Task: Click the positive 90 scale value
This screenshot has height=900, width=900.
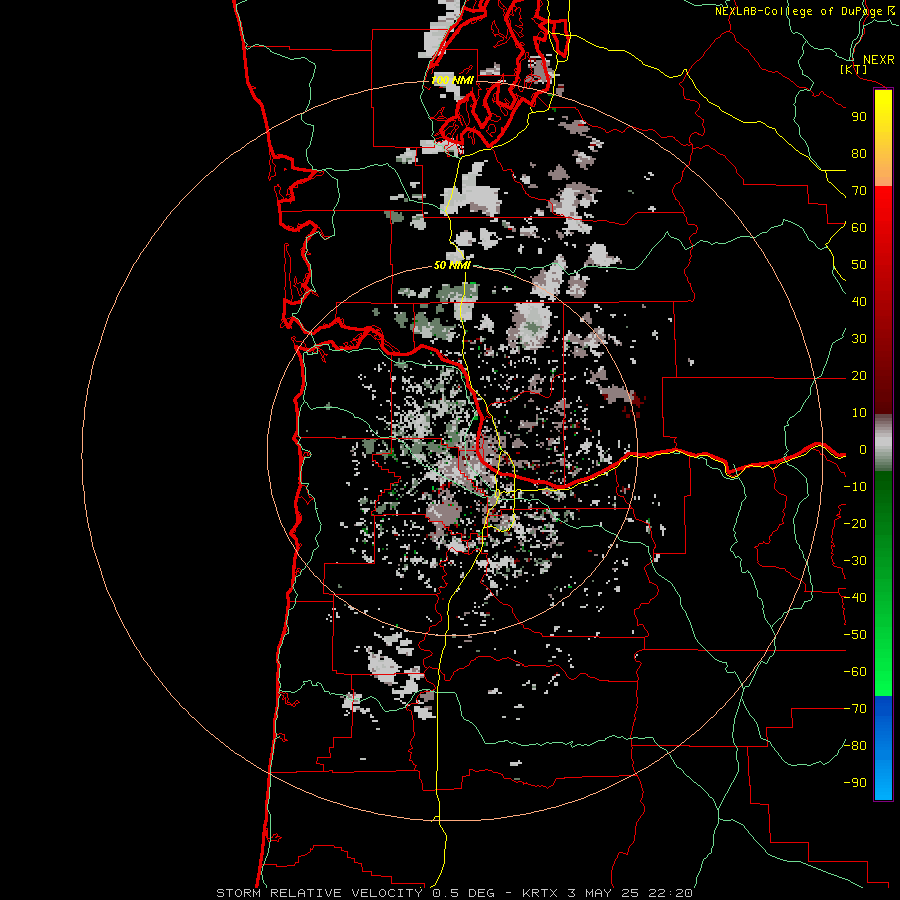Action: tap(859, 117)
